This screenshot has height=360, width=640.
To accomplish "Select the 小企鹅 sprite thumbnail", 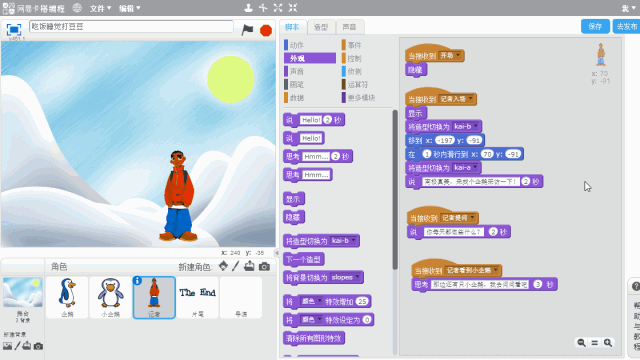I will click(x=110, y=297).
